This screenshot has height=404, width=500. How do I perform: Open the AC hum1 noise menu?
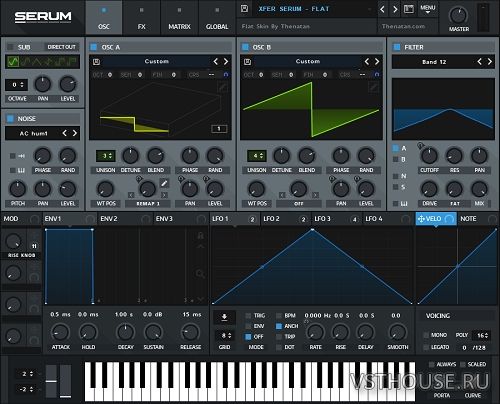[33, 134]
